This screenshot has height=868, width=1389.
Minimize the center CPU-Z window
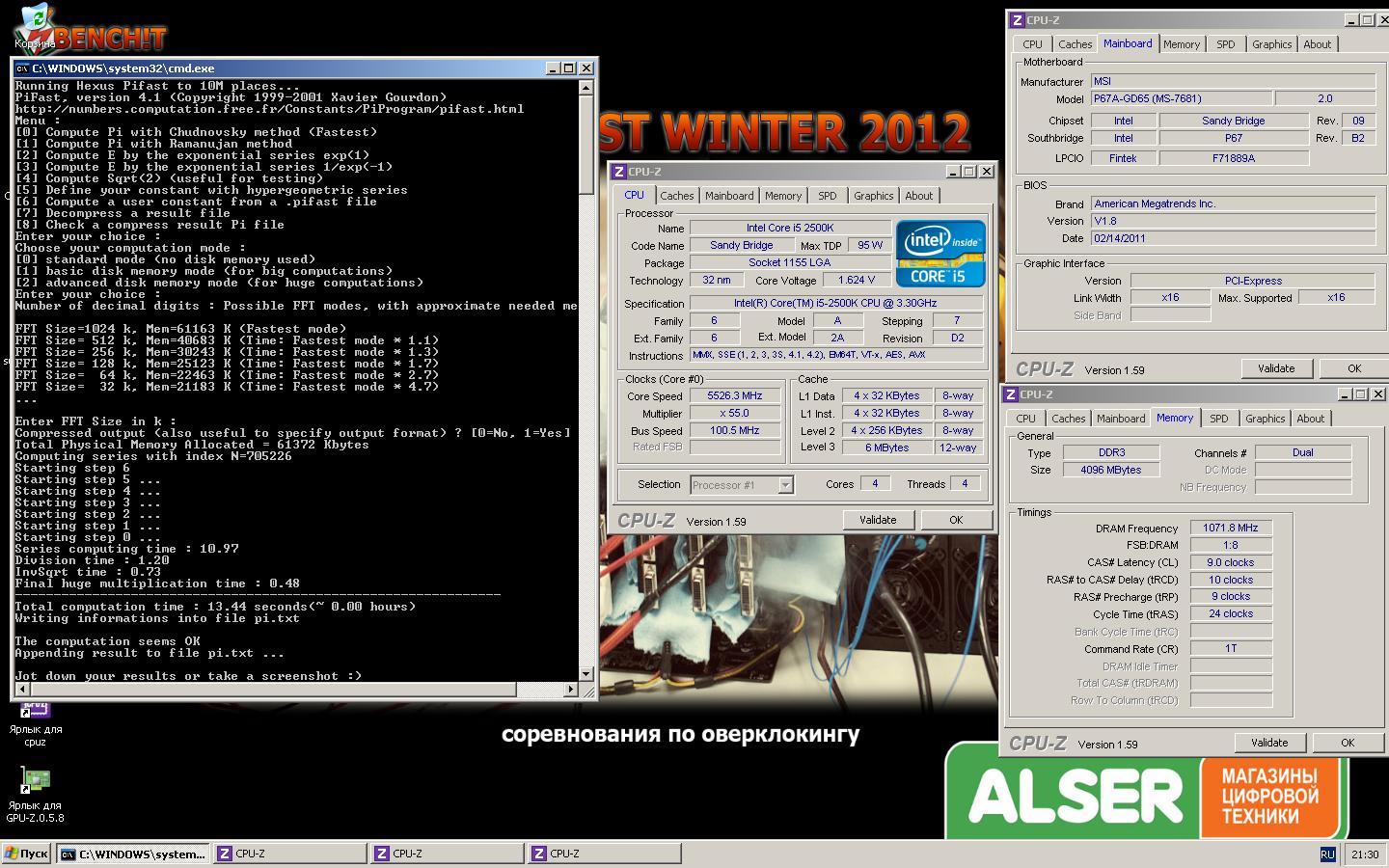953,172
